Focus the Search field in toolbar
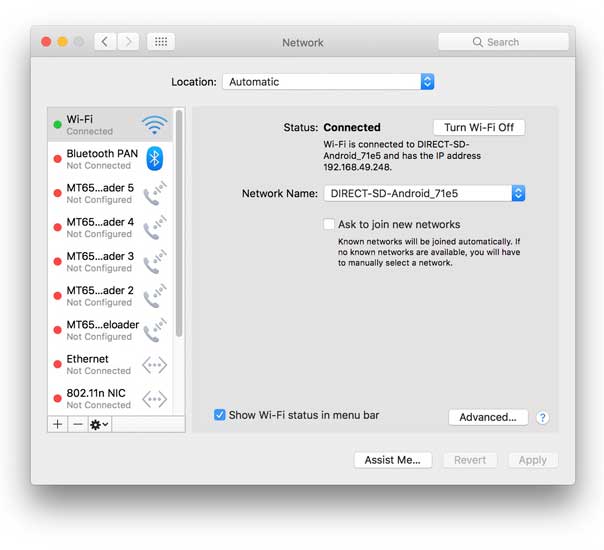The height and width of the screenshot is (550, 604). [x=503, y=42]
